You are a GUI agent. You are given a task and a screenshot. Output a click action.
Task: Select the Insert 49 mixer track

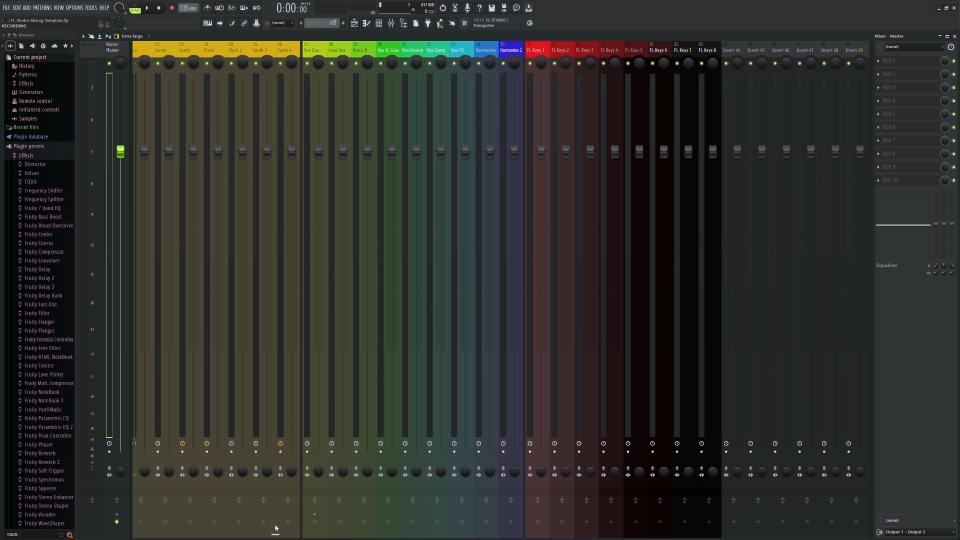tap(855, 48)
